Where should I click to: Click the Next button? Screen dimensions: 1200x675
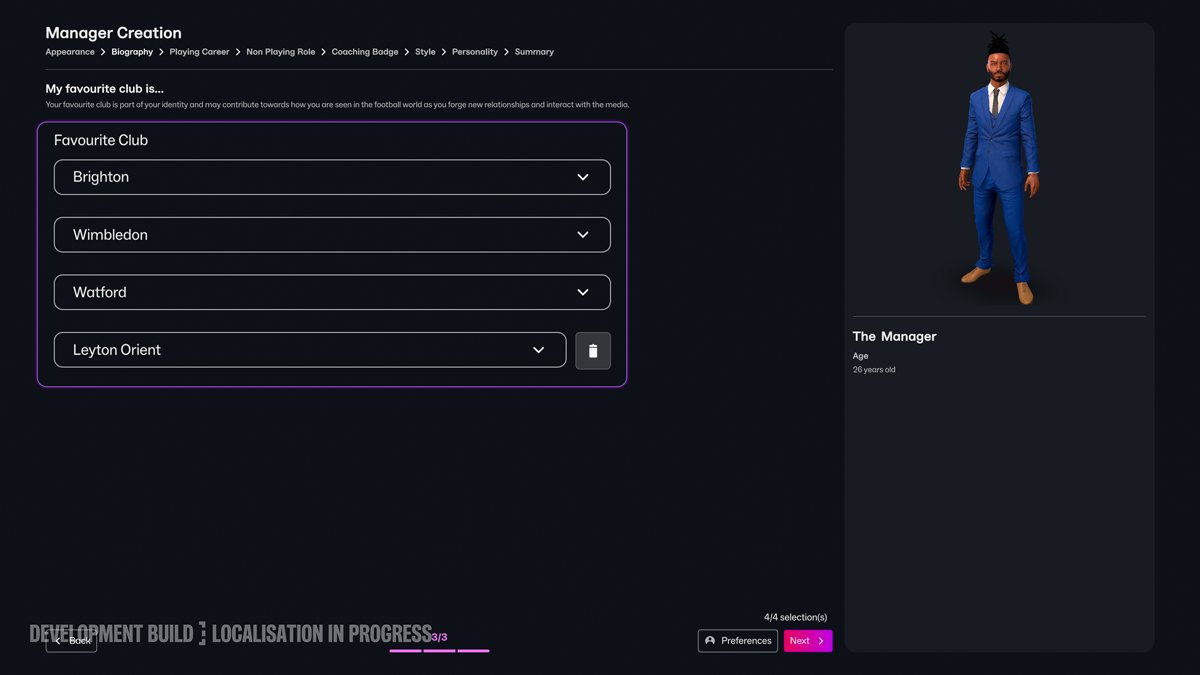808,641
